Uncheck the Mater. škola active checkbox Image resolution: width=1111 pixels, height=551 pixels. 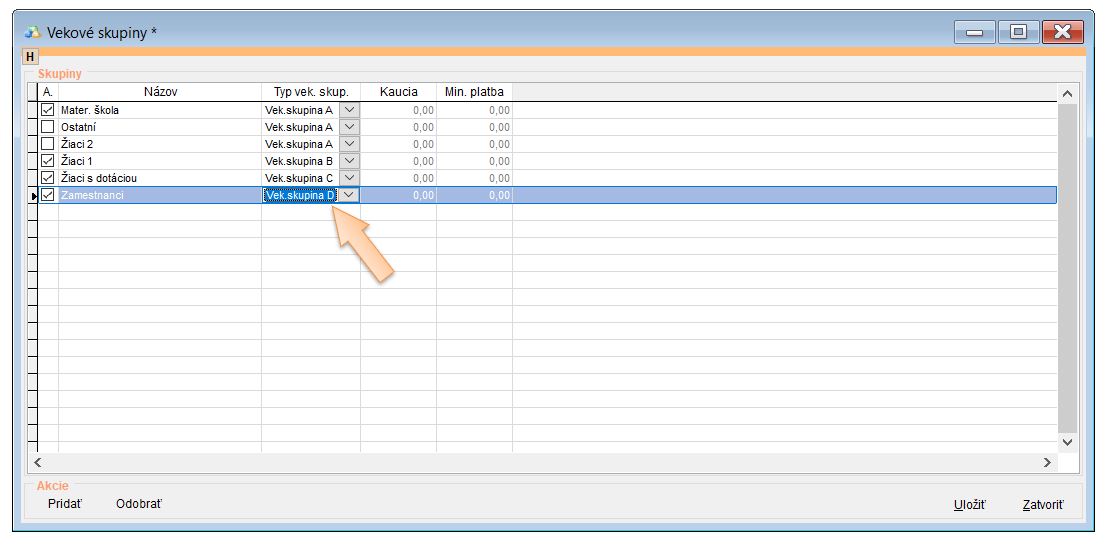coord(47,110)
